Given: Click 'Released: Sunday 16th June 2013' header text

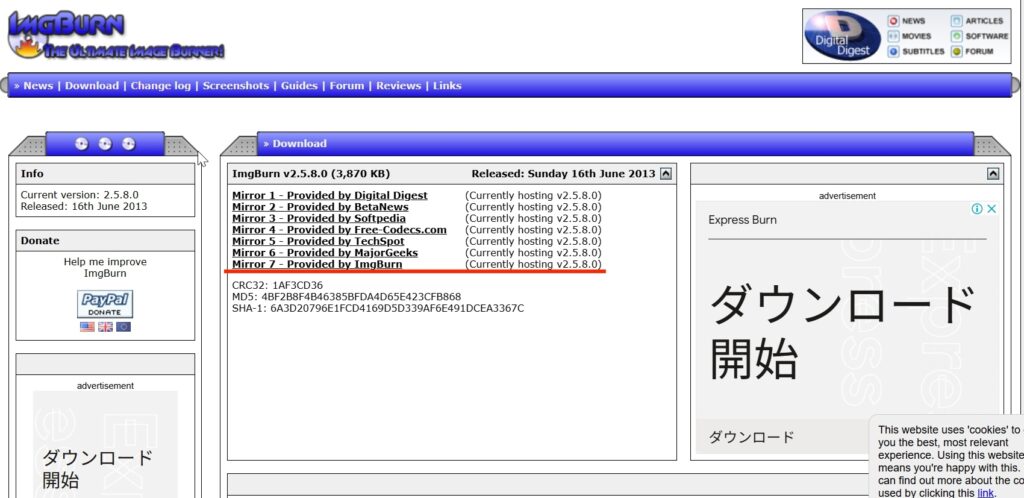Looking at the screenshot, I should (563, 174).
